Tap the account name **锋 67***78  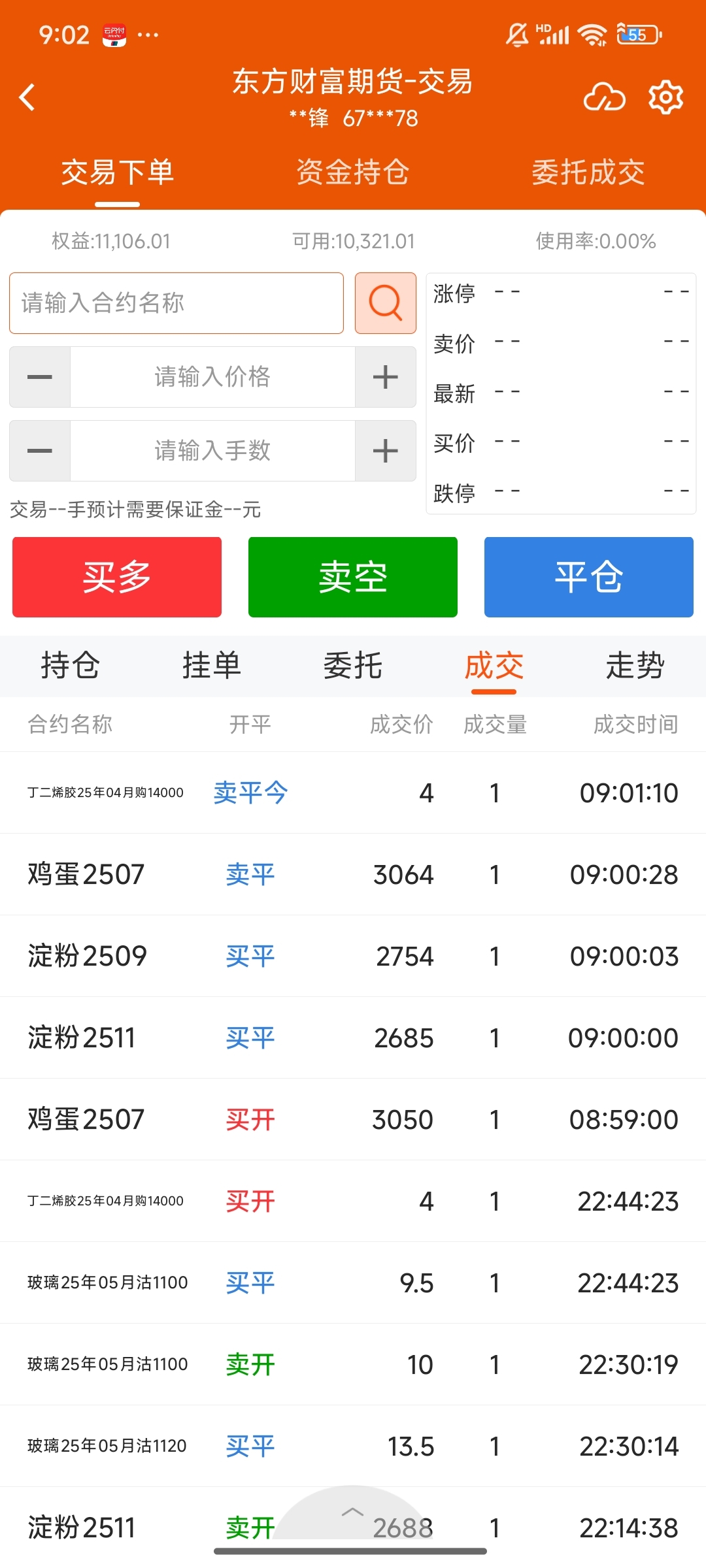[x=353, y=118]
